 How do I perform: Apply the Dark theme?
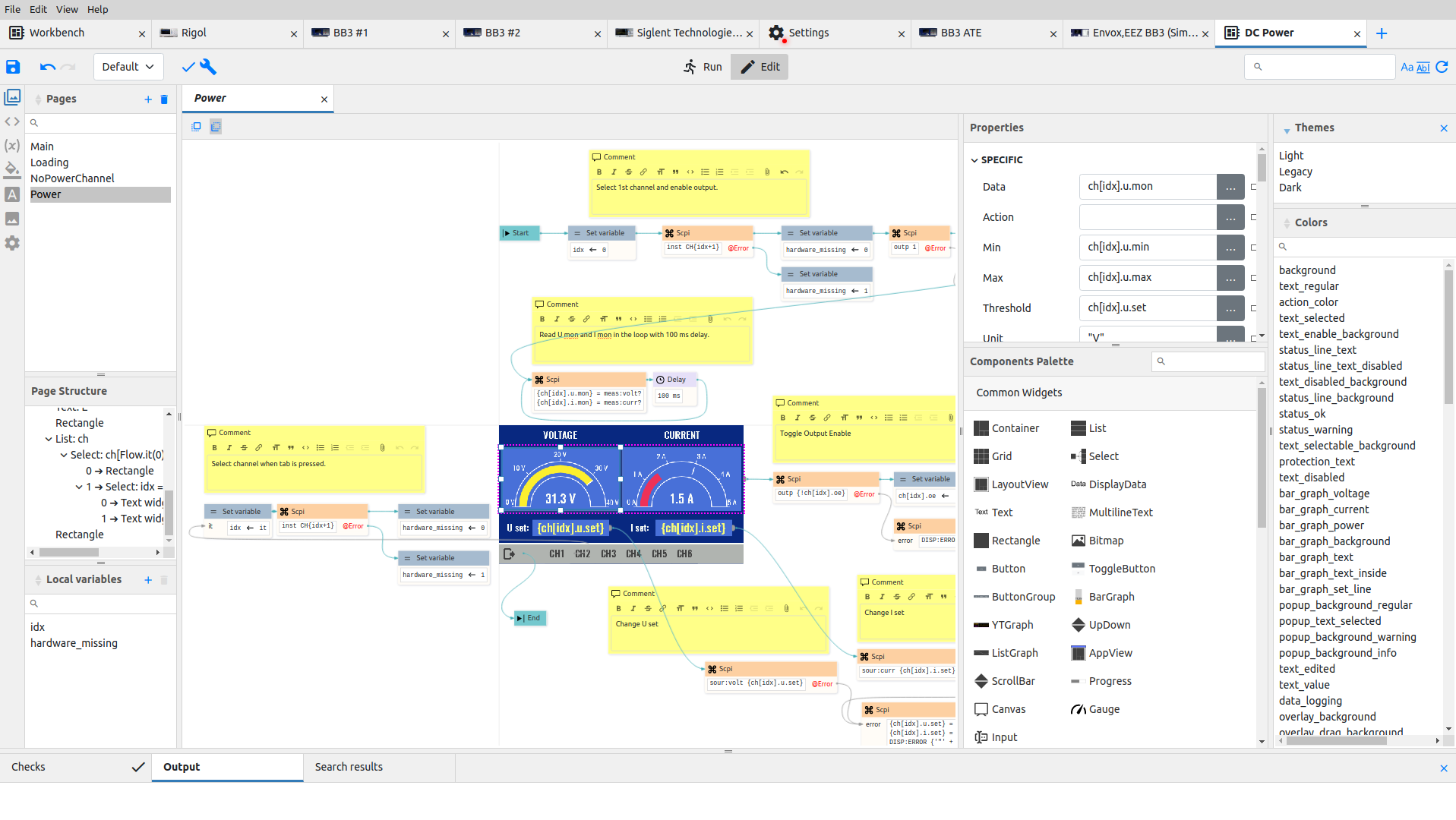pos(1290,188)
